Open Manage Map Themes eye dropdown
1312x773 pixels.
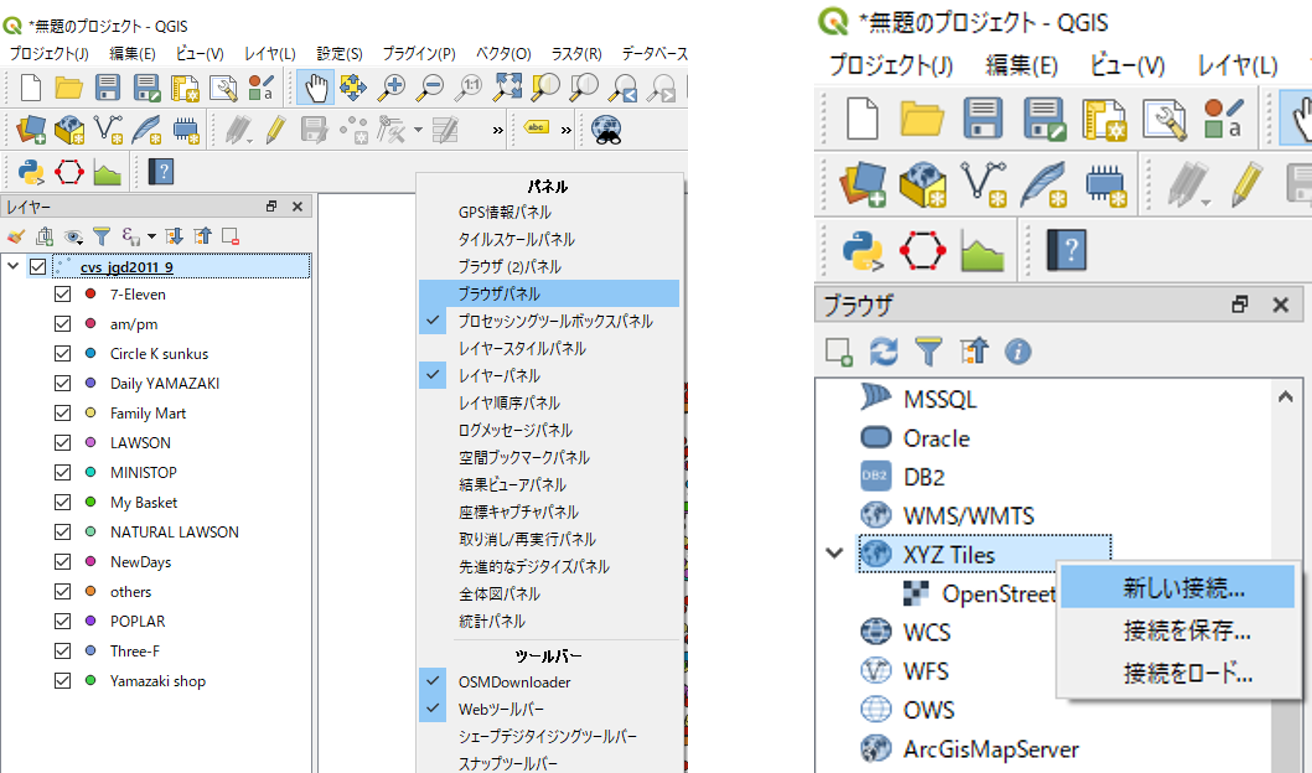[73, 236]
